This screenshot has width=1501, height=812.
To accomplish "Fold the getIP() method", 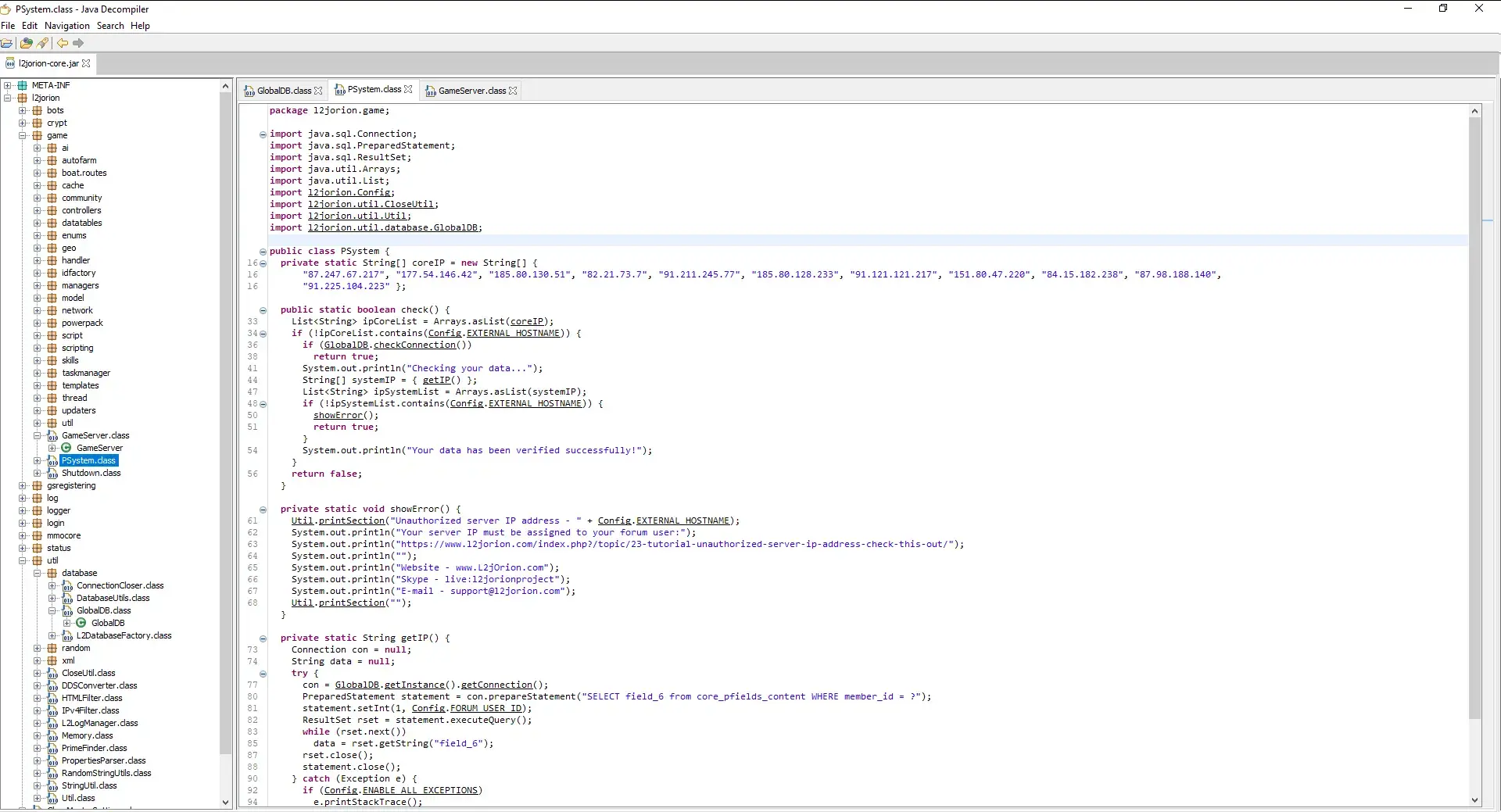I will [x=263, y=639].
